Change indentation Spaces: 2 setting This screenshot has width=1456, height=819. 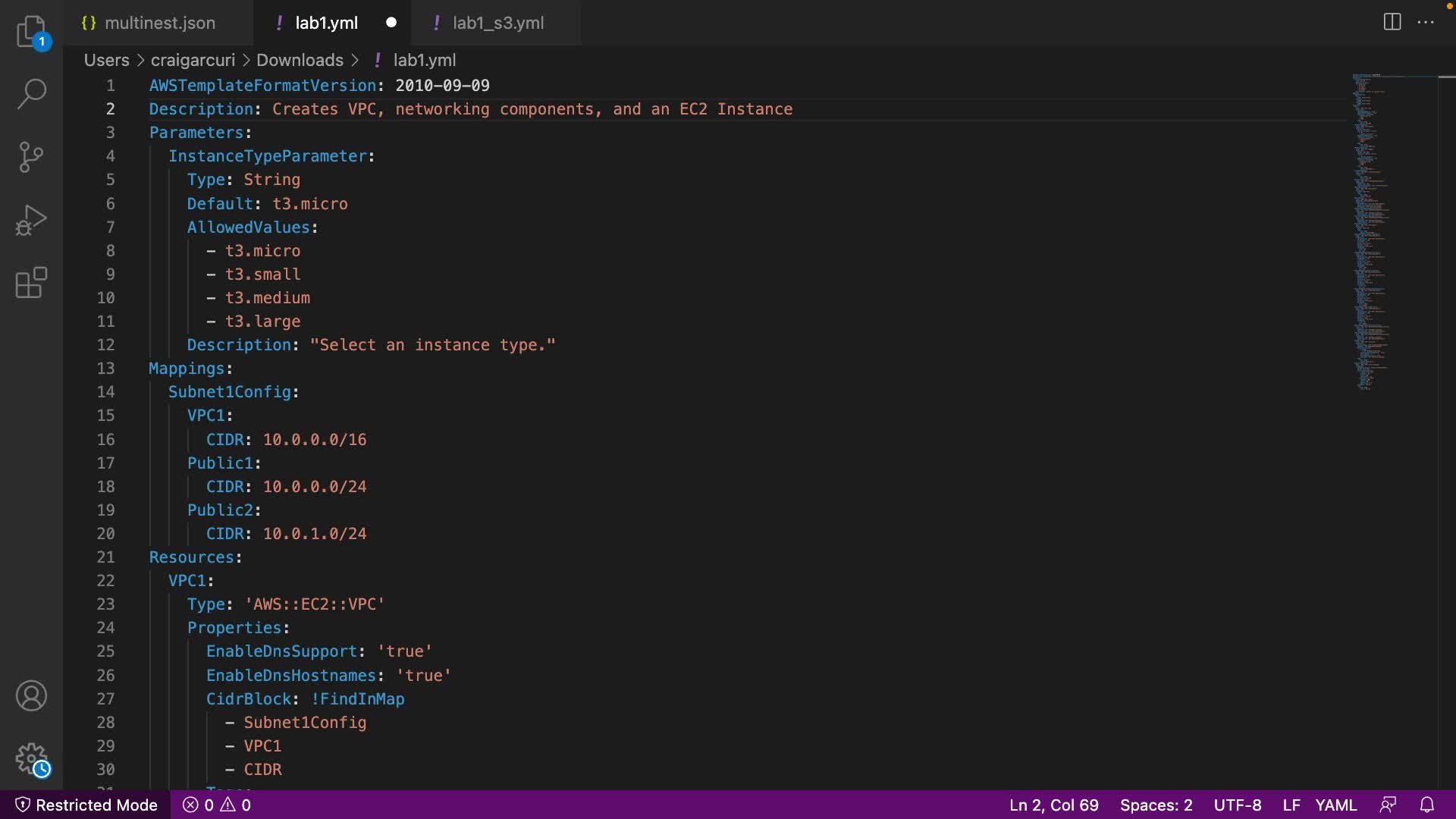[1156, 805]
